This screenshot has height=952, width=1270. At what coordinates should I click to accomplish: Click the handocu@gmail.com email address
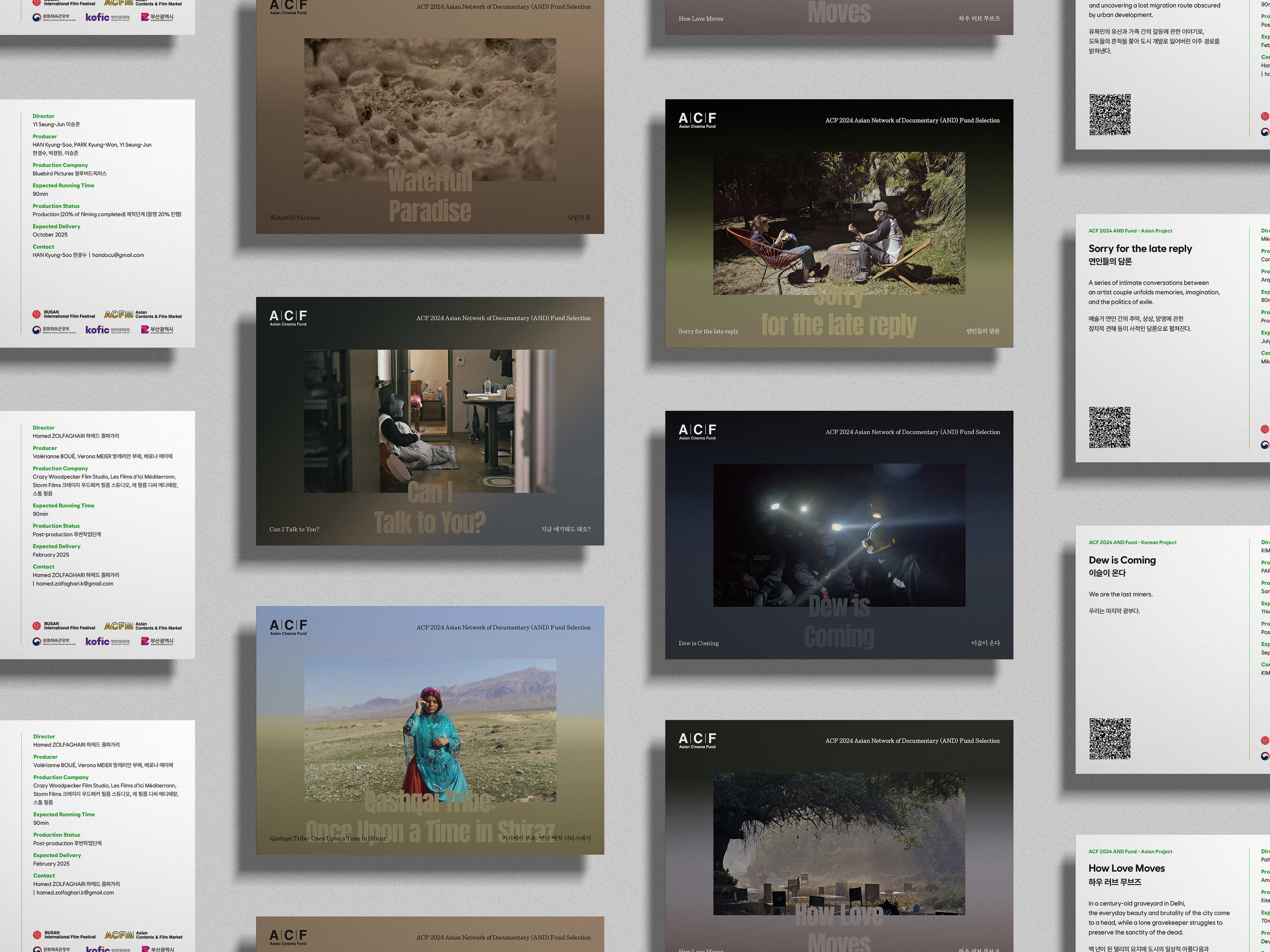118,255
